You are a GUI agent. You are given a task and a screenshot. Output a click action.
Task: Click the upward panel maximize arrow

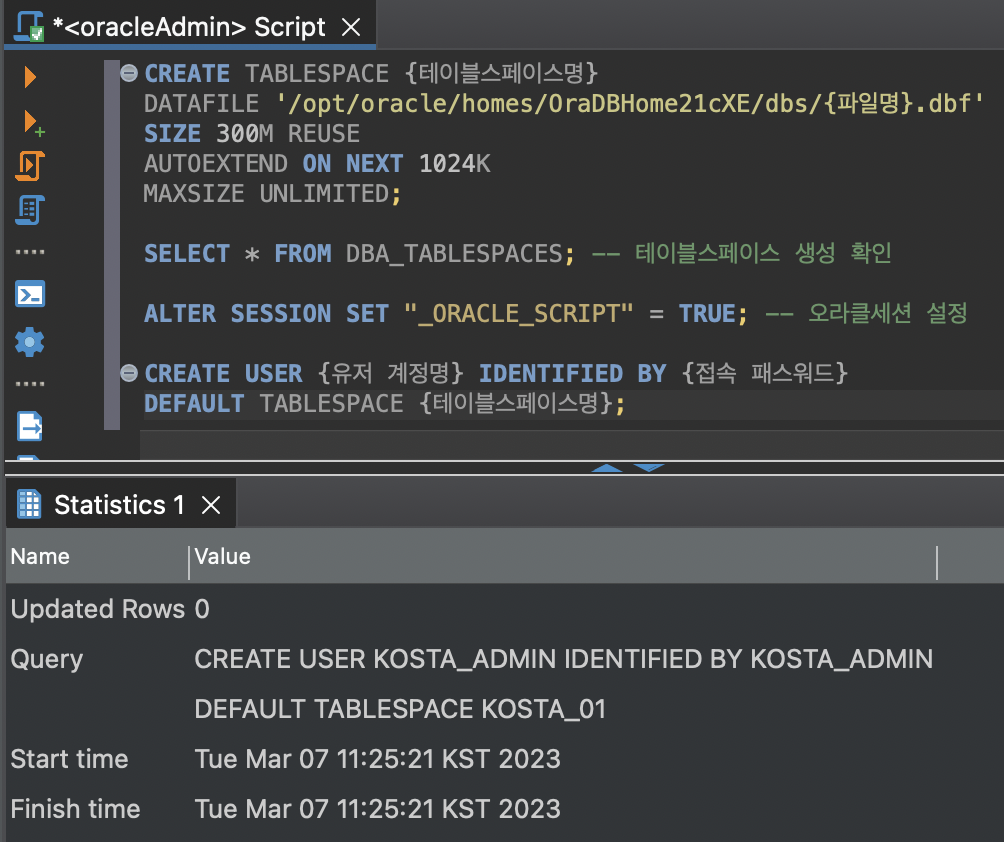click(x=607, y=468)
